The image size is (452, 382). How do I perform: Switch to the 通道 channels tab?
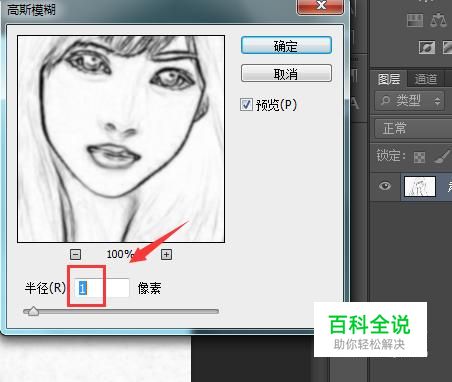pyautogui.click(x=425, y=79)
